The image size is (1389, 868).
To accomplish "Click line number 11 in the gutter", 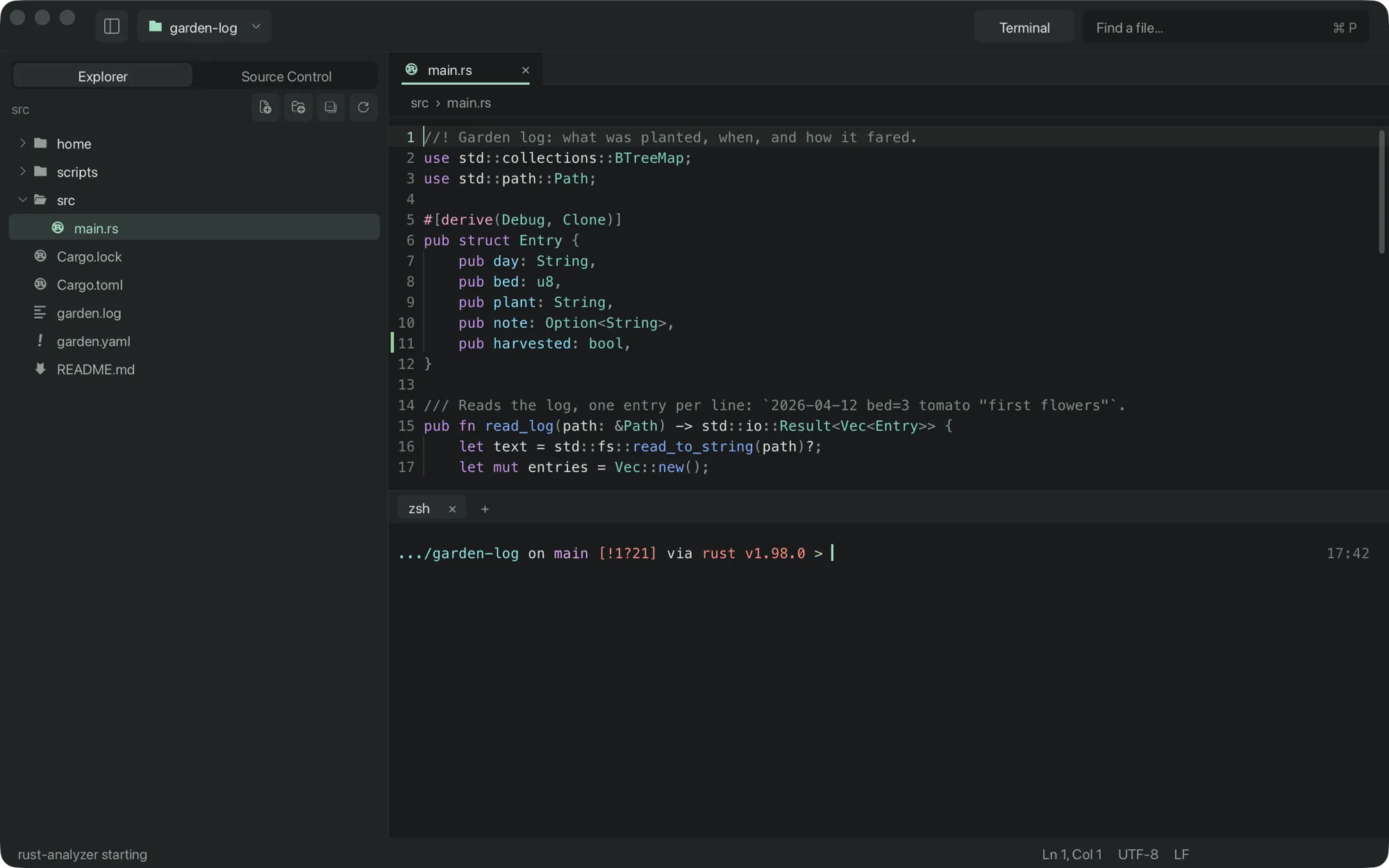I will (406, 344).
